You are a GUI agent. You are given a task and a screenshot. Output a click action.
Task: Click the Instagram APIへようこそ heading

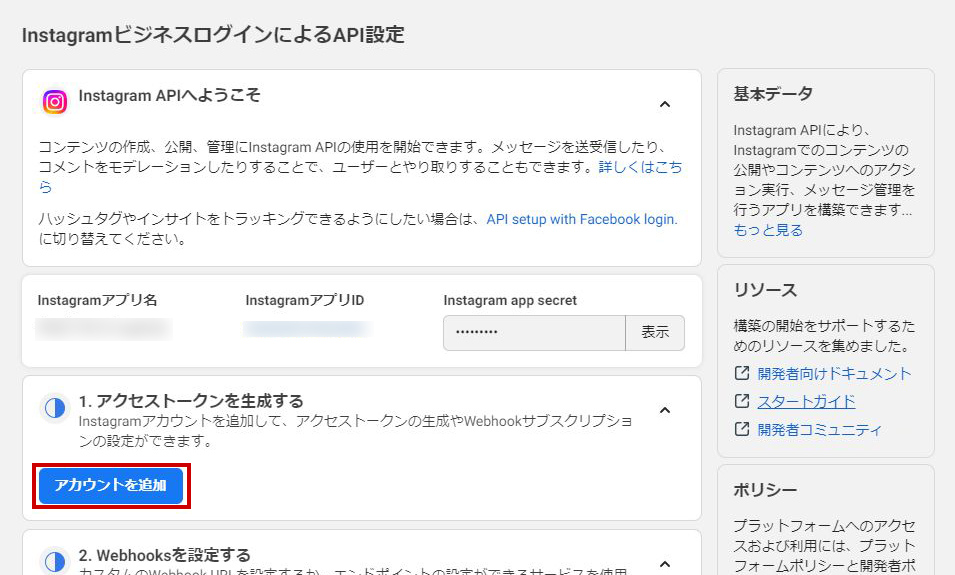(169, 95)
